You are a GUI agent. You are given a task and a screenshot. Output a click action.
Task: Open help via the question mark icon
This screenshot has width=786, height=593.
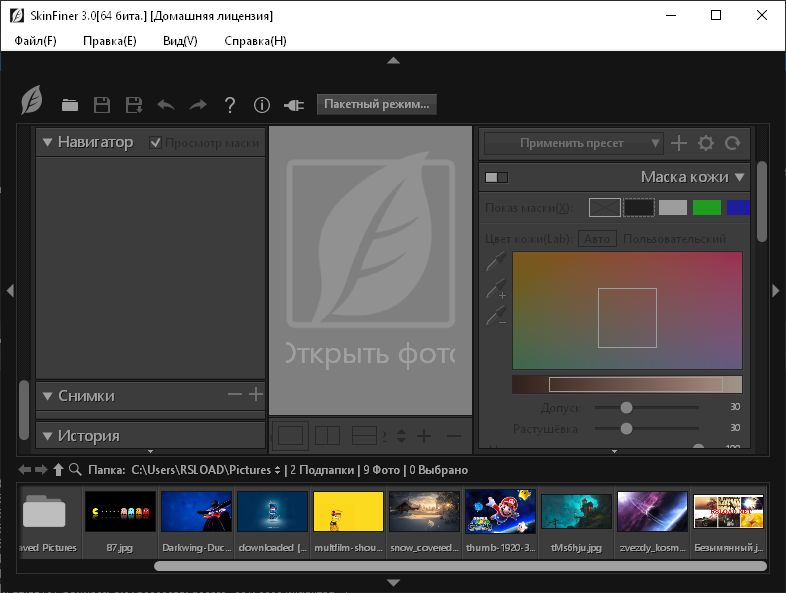[230, 105]
